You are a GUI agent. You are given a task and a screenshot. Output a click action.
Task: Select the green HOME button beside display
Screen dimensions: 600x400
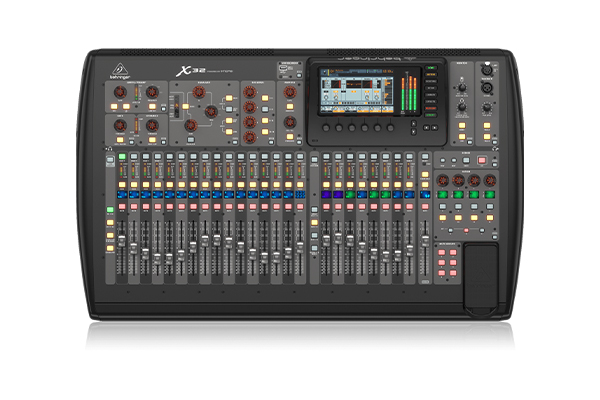431,68
